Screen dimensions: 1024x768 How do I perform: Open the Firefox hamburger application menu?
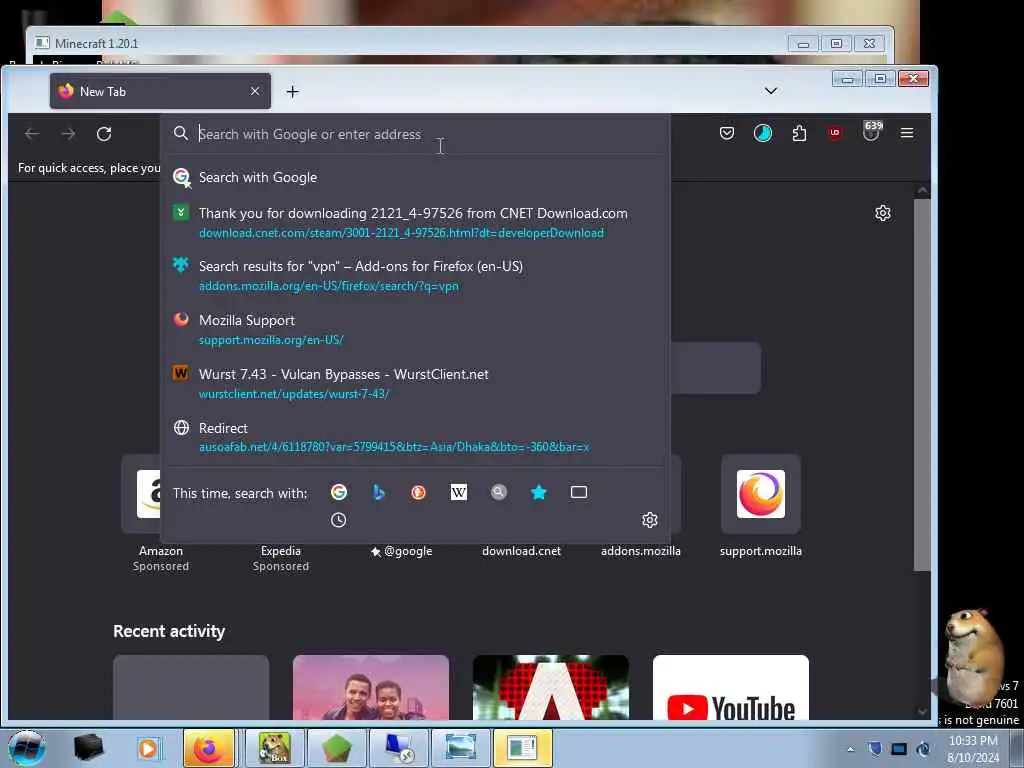click(906, 133)
